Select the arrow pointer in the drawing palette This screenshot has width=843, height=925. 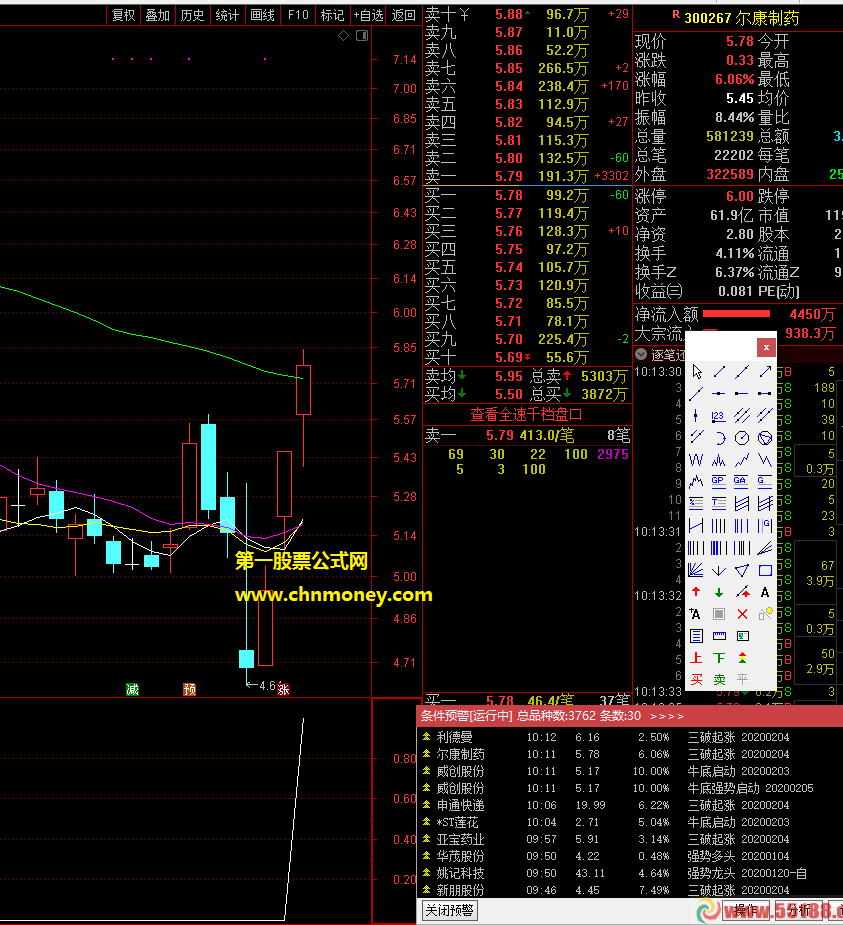pos(697,372)
